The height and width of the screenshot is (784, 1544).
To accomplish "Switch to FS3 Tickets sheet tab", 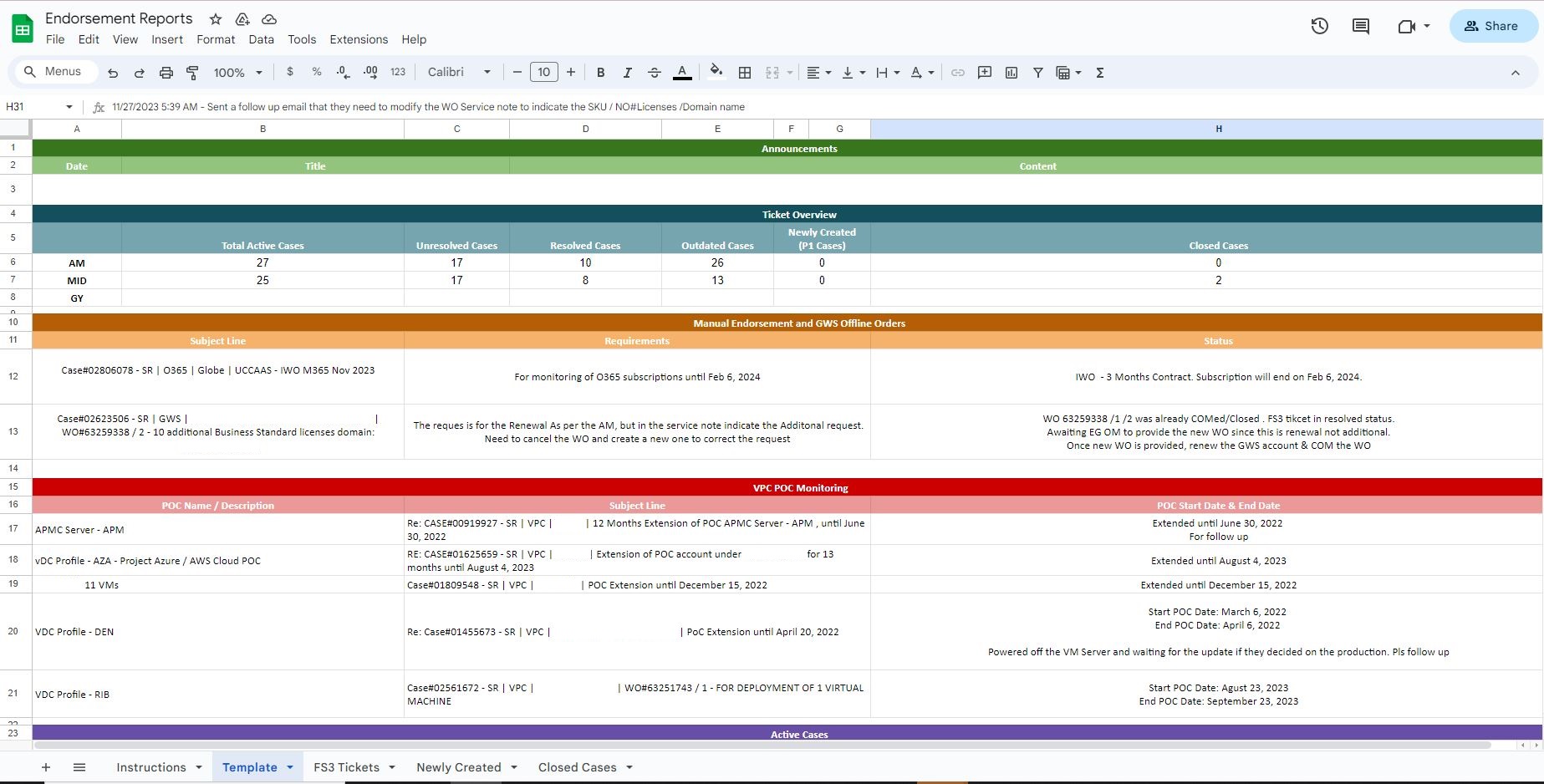I will click(346, 767).
